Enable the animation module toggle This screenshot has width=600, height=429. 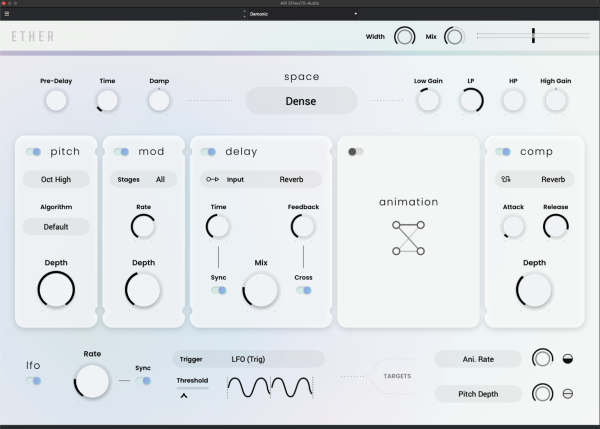tap(355, 152)
